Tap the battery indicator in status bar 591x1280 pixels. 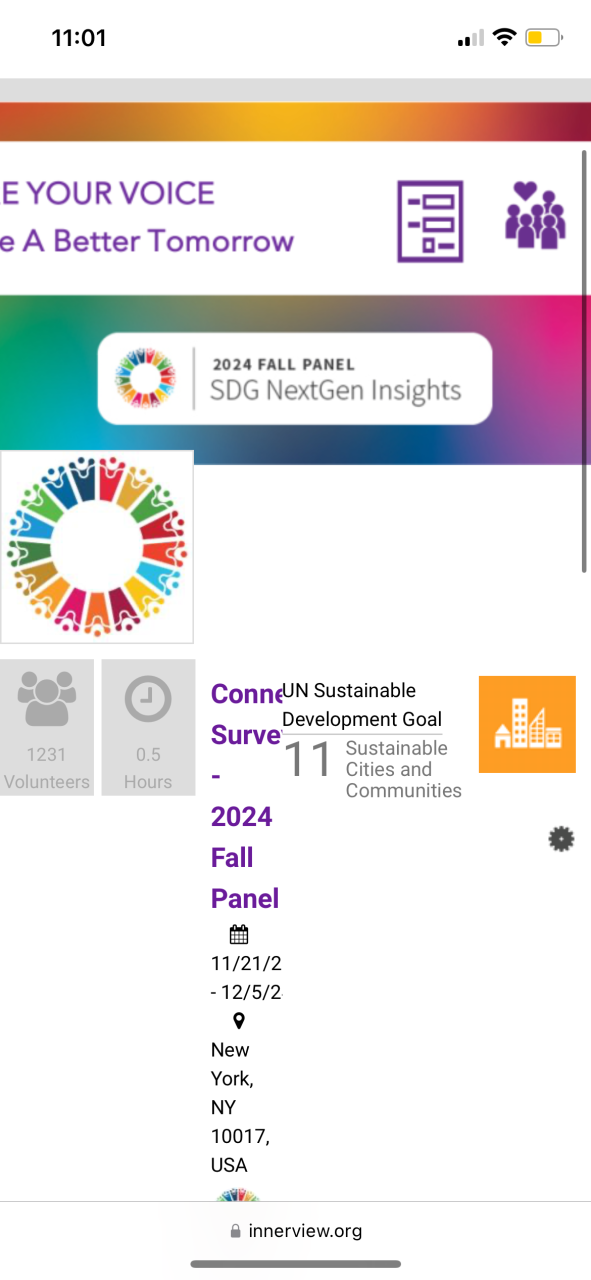tap(544, 38)
